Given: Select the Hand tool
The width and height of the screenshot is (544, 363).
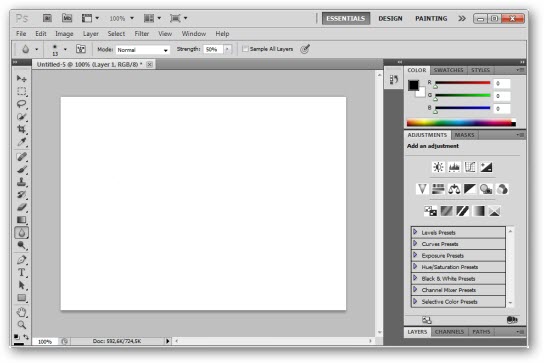Looking at the screenshot, I should point(22,312).
